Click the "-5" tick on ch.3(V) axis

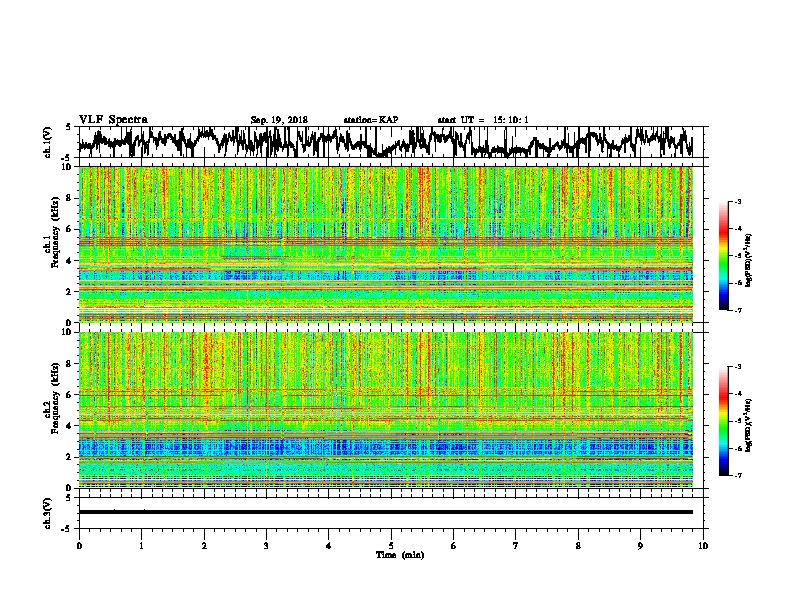coord(66,529)
